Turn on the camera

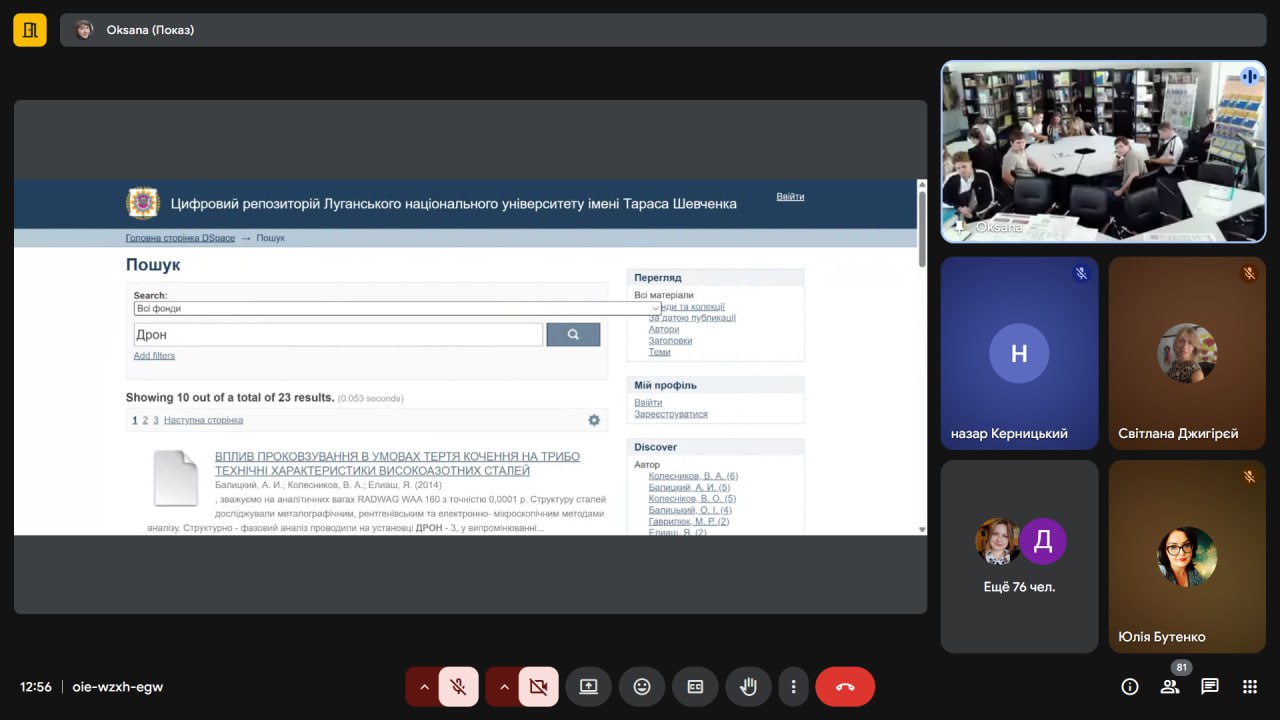click(x=538, y=687)
